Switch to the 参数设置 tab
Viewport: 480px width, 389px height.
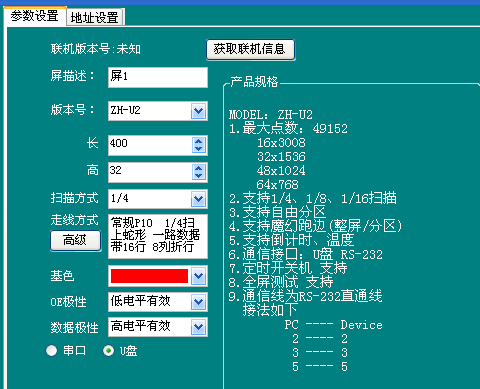click(x=35, y=16)
